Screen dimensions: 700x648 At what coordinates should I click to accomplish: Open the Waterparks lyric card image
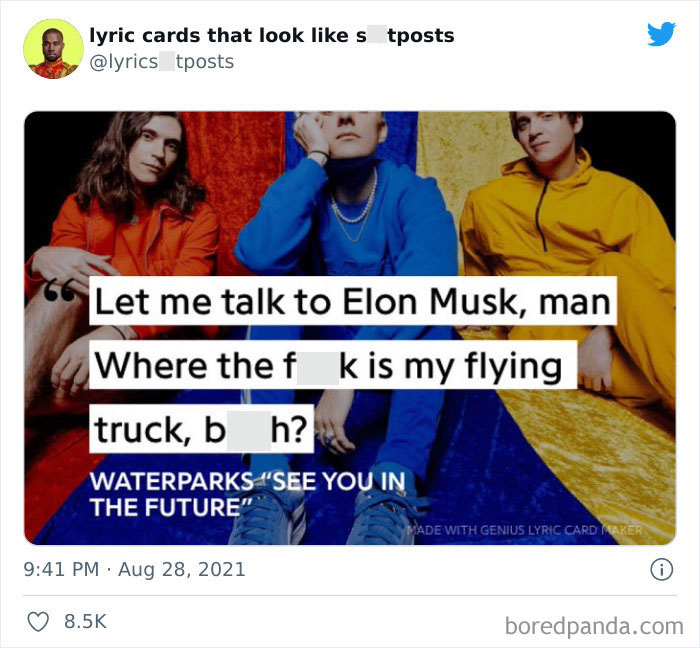point(350,328)
